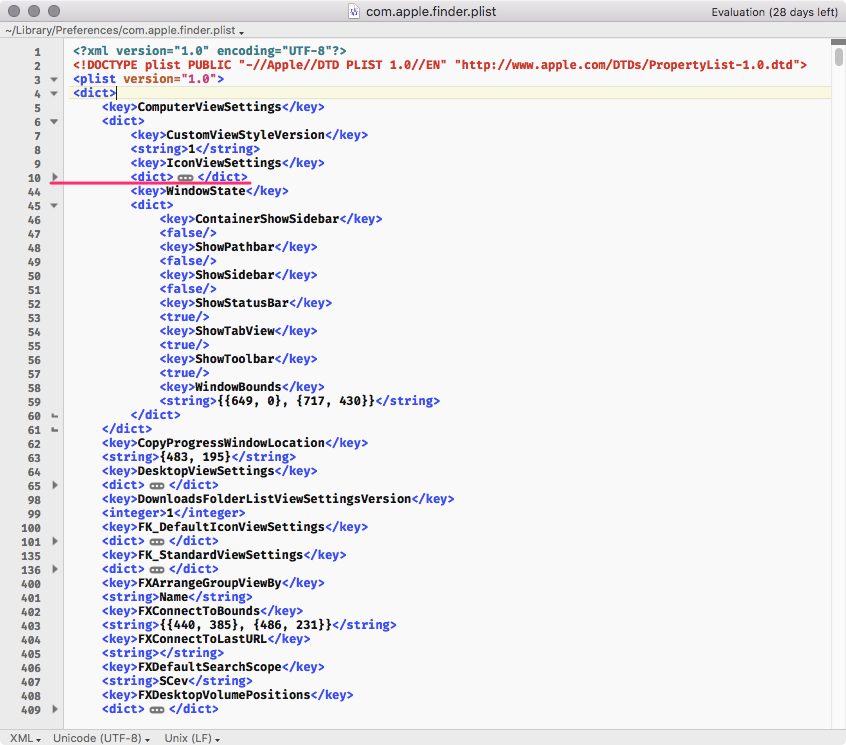Click the SCev string value
This screenshot has height=745, width=846.
[174, 682]
